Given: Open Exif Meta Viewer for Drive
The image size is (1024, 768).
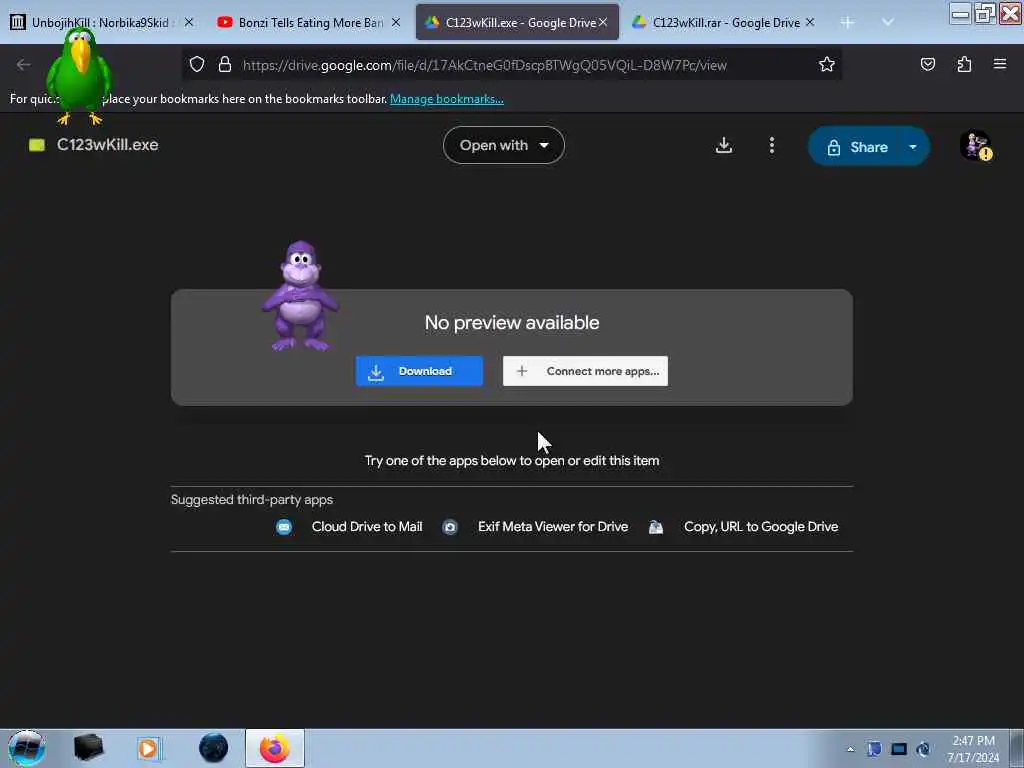Looking at the screenshot, I should point(553,526).
